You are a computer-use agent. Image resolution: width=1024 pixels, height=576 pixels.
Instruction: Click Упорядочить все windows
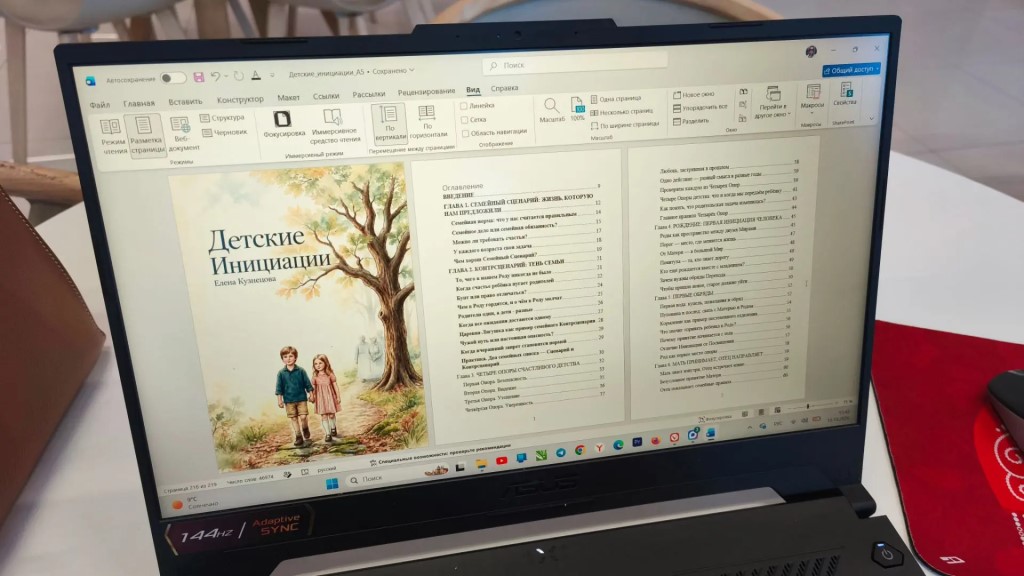pyautogui.click(x=700, y=107)
